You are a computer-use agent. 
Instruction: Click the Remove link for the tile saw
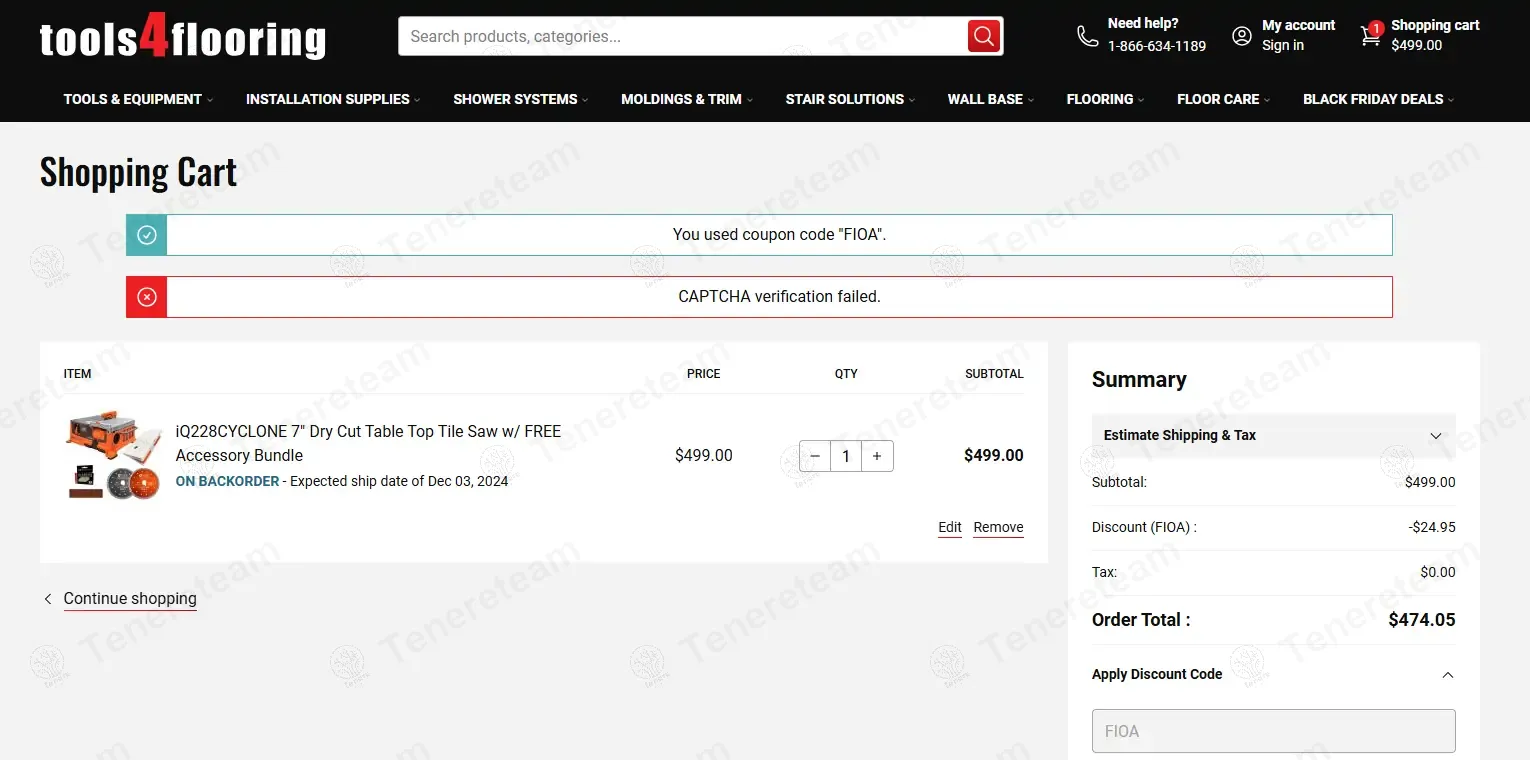tap(998, 527)
